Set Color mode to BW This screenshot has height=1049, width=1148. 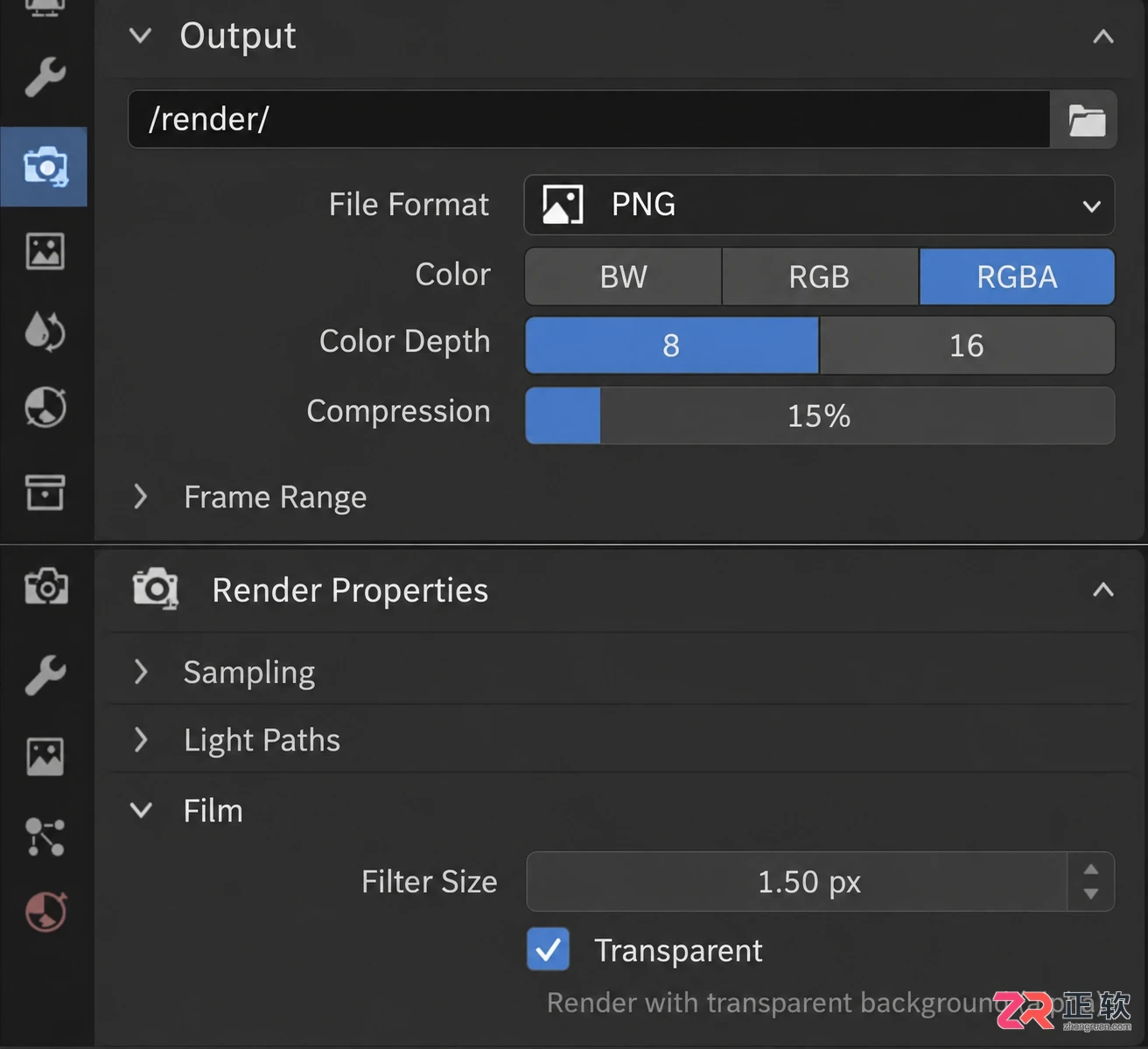point(623,276)
